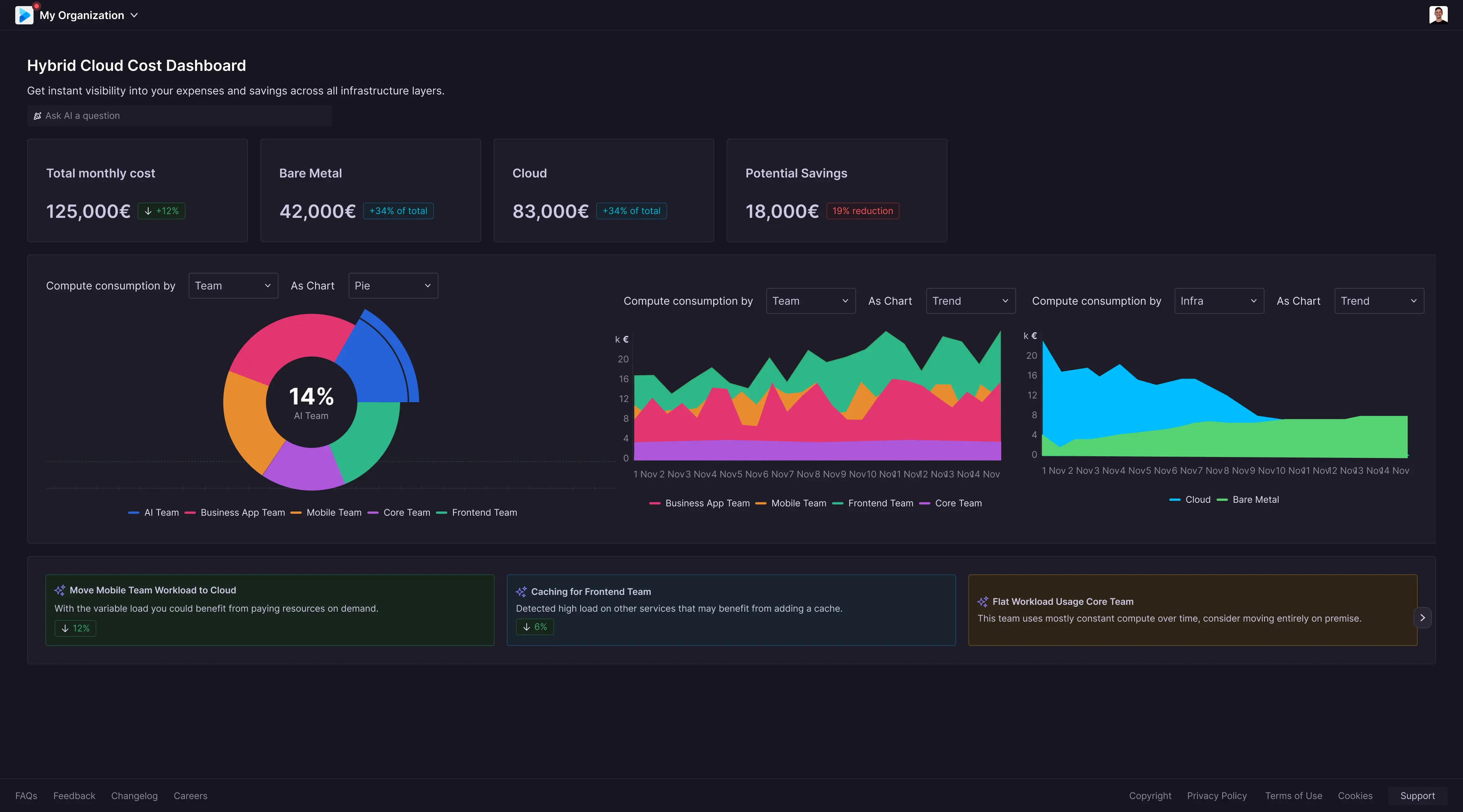1463x812 pixels.
Task: Open the Move Mobile Team Workload card
Action: click(x=270, y=610)
